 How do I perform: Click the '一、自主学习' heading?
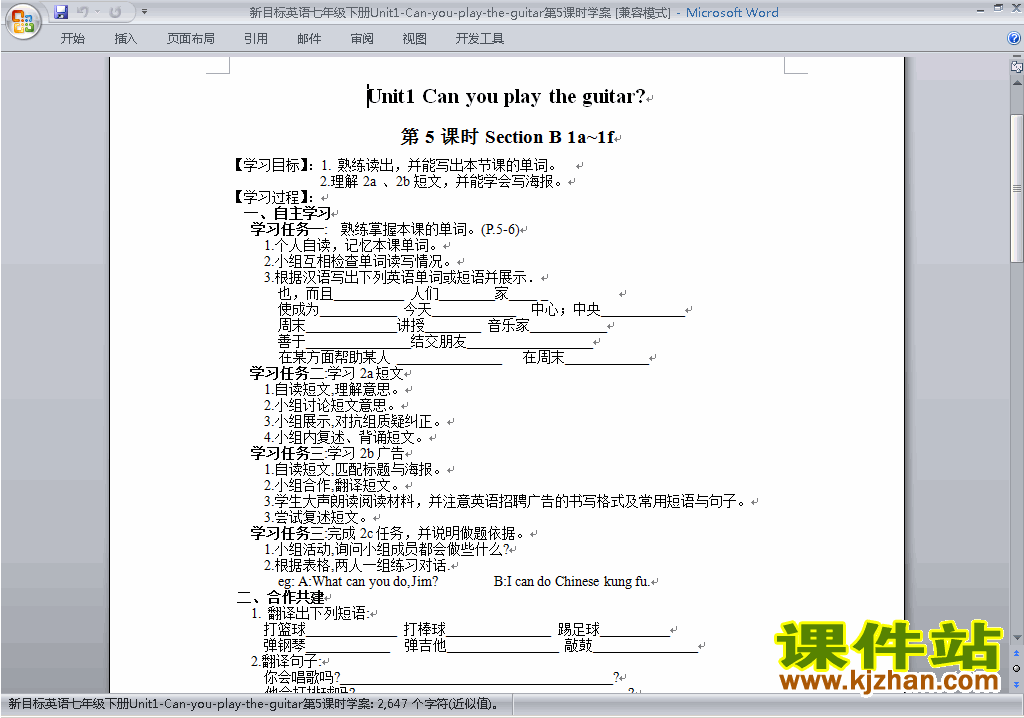point(287,213)
